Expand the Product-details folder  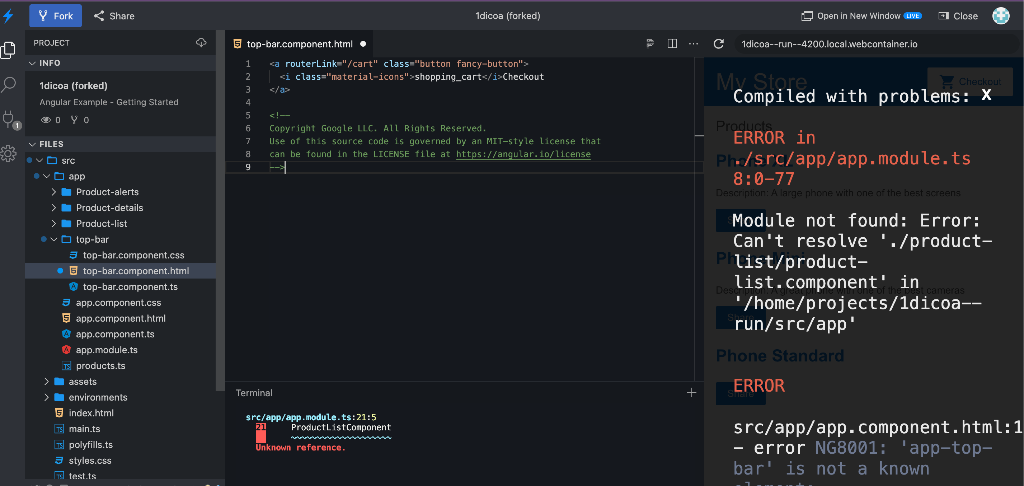tap(54, 208)
